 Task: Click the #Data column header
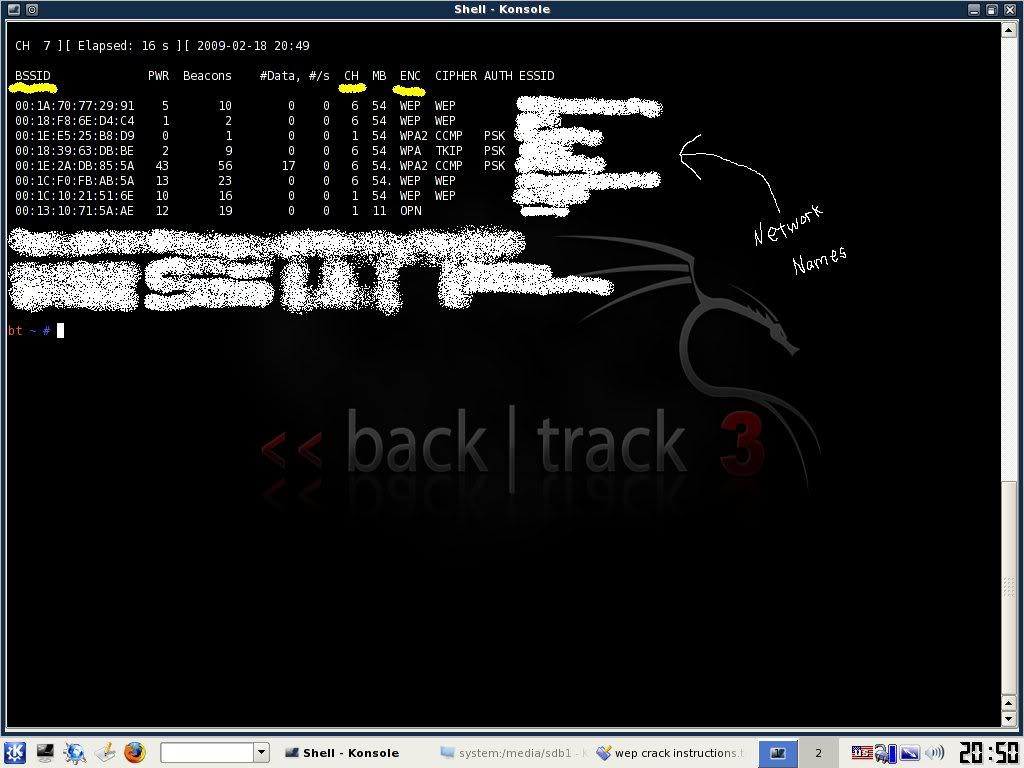(280, 75)
